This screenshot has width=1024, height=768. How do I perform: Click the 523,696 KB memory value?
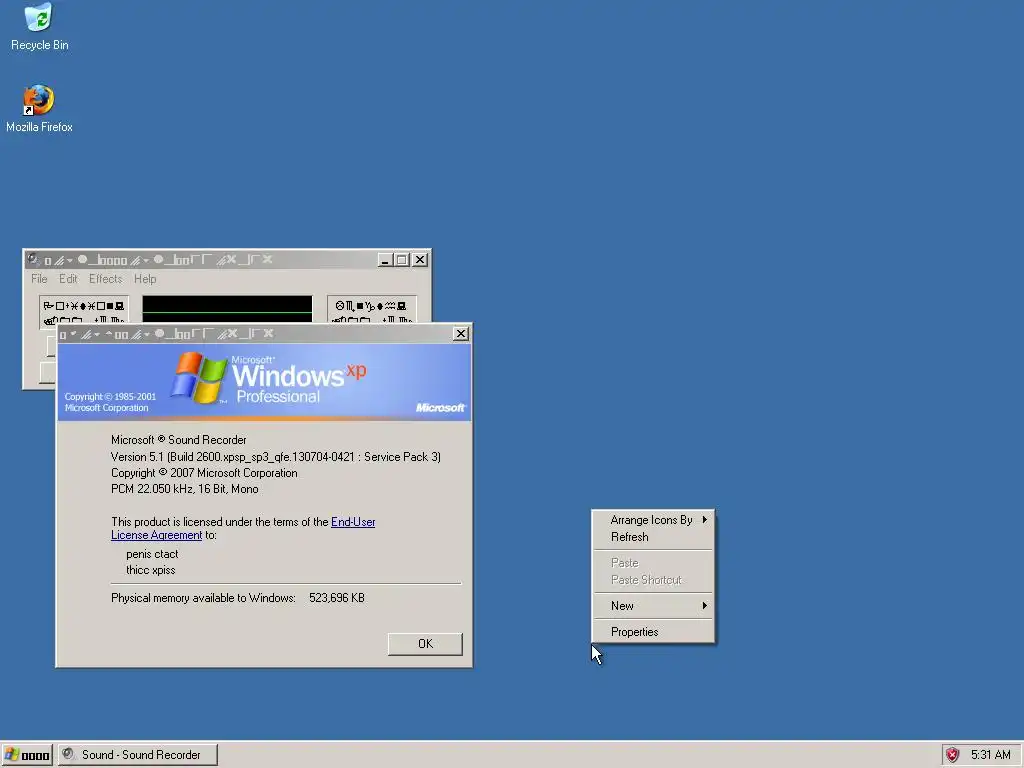(337, 598)
